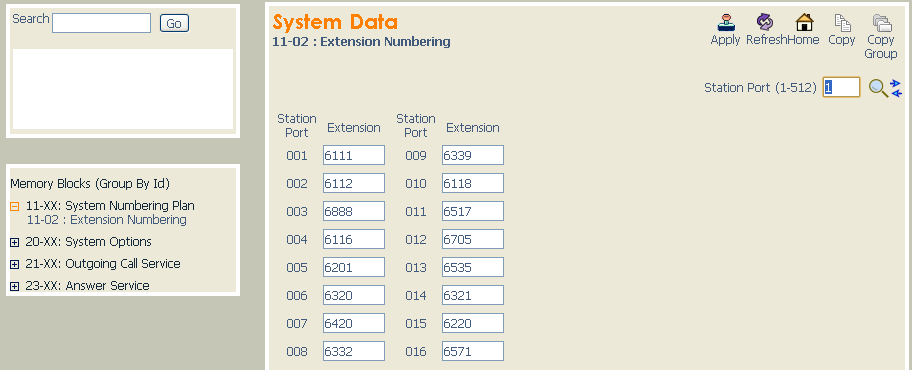Expand the 21-XX Outgoing Call Service node
Image resolution: width=912 pixels, height=370 pixels.
click(15, 264)
